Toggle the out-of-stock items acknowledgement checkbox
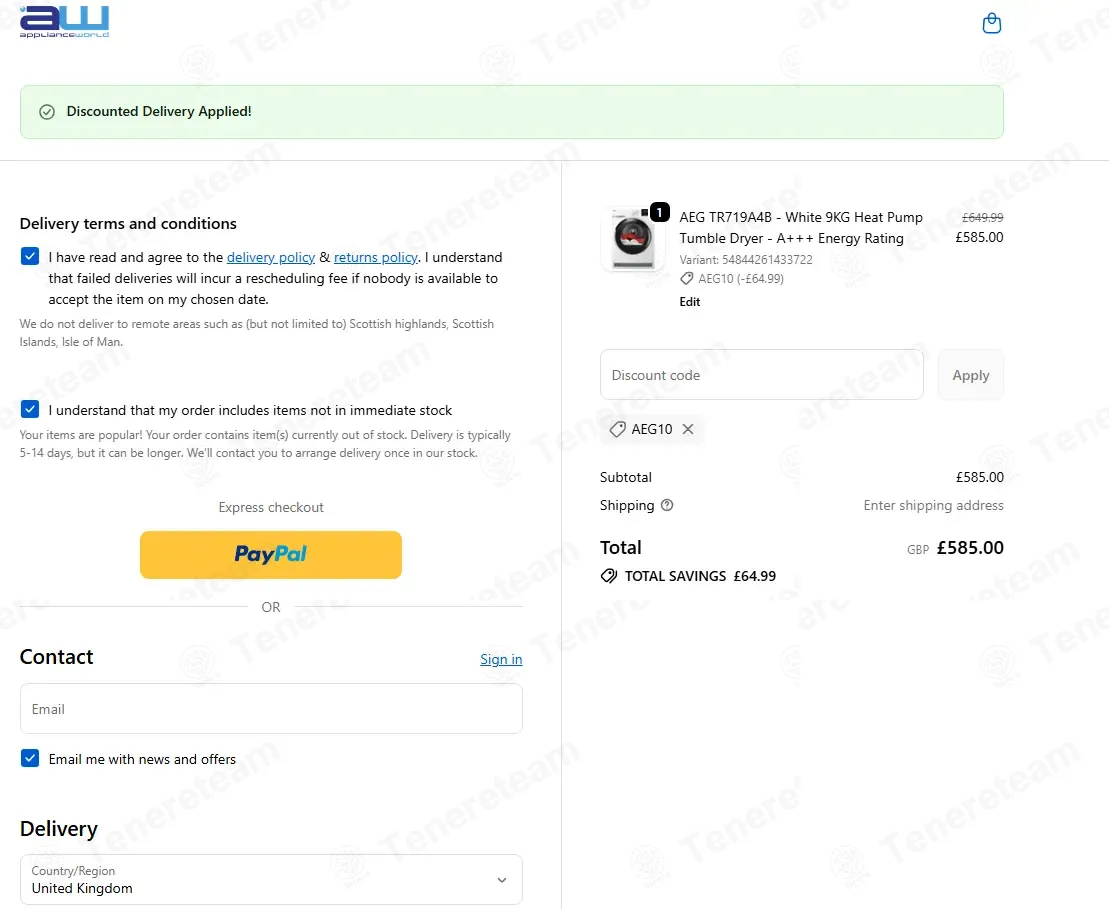Screen dimensions: 1109x909 coord(30,410)
